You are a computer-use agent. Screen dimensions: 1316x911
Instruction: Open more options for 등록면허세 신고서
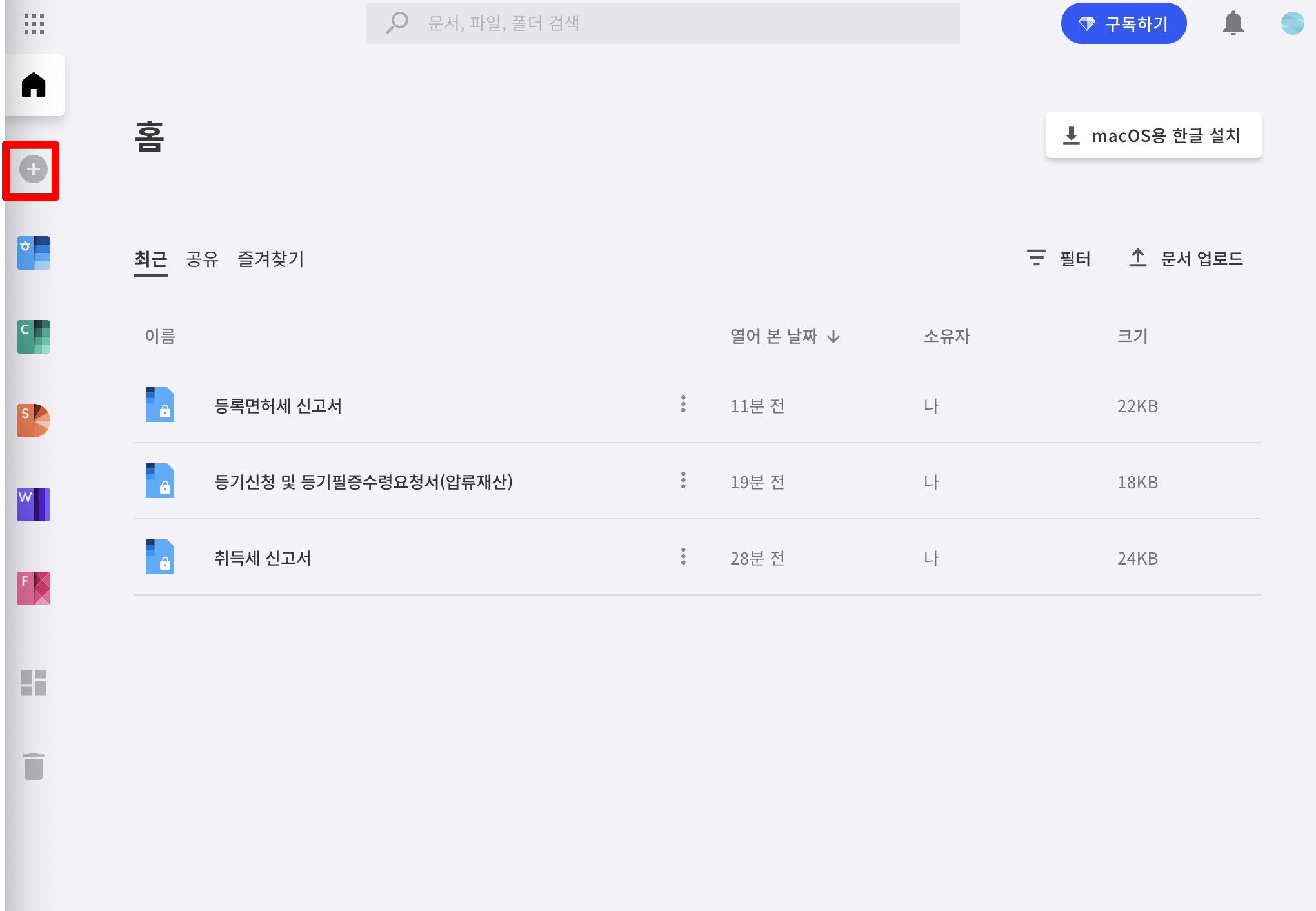pos(683,405)
